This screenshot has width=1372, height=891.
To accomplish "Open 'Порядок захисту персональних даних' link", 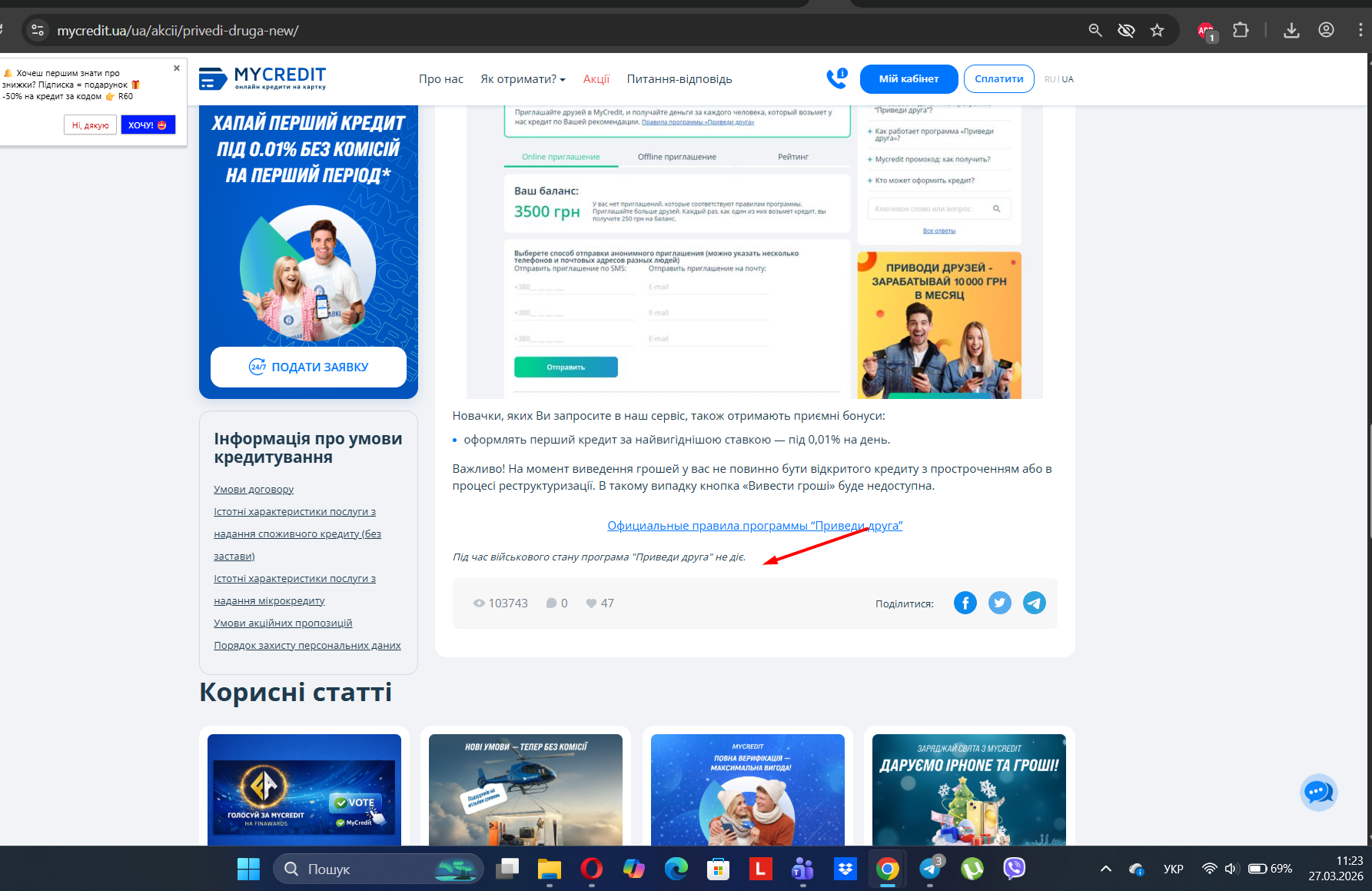I will click(307, 646).
